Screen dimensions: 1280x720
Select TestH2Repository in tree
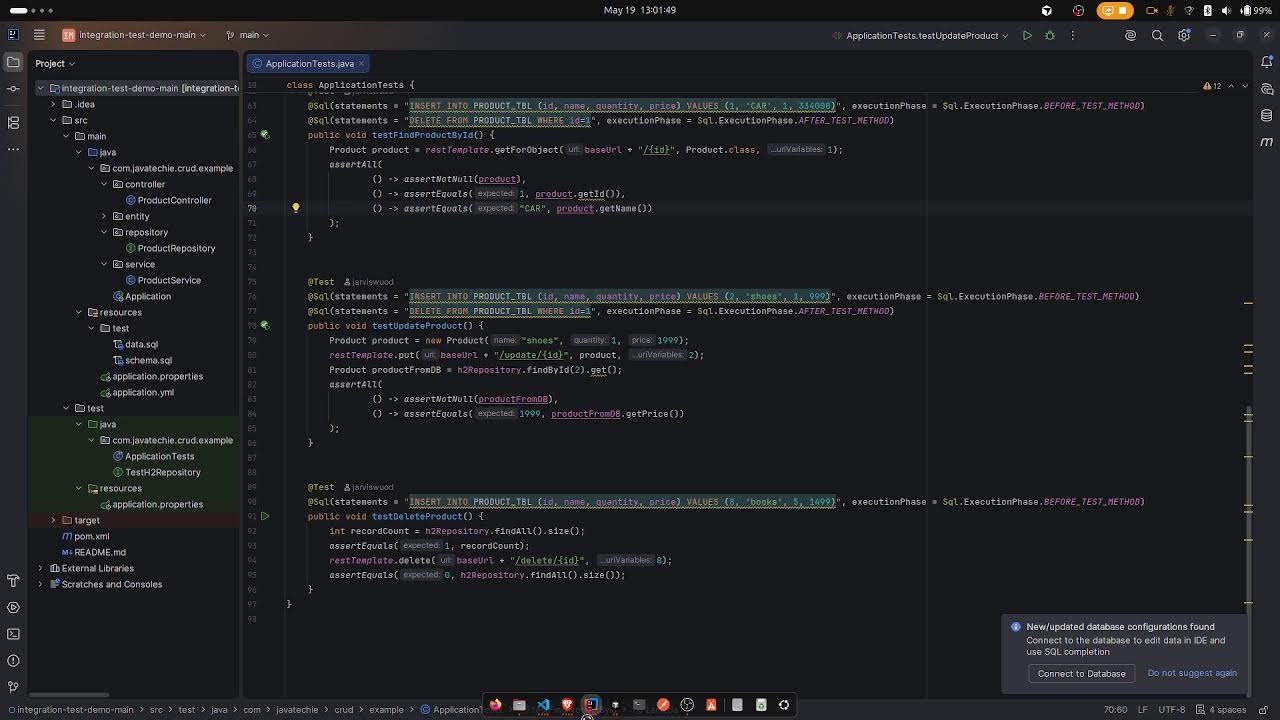[x=163, y=472]
